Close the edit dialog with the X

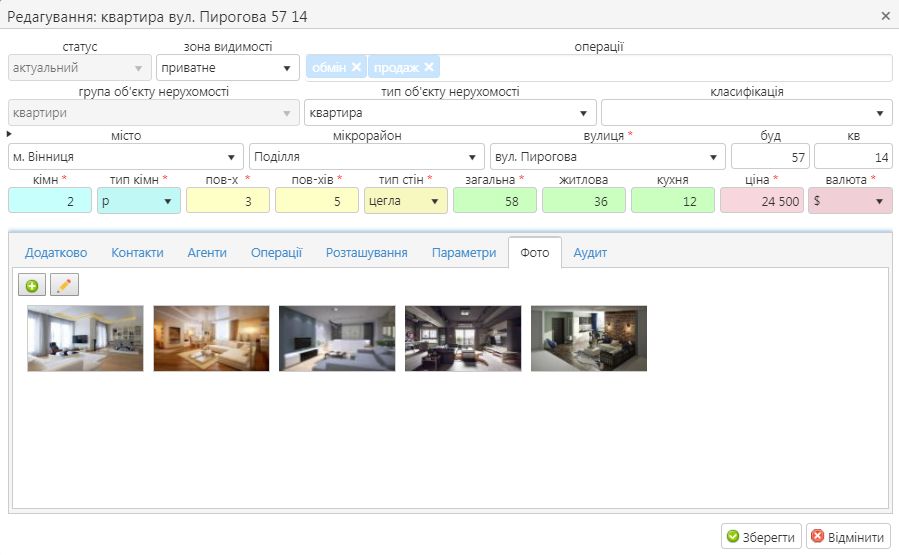point(885,16)
